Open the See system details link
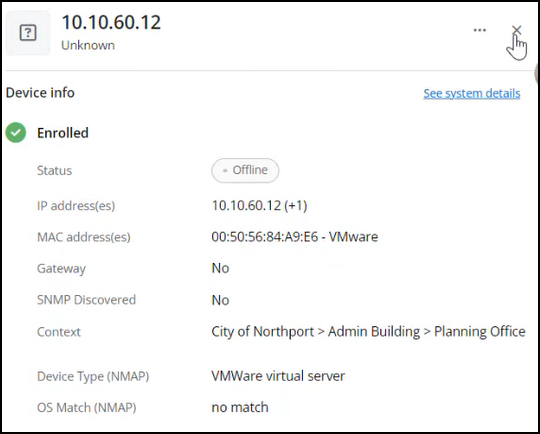The image size is (540, 434). coord(471,93)
